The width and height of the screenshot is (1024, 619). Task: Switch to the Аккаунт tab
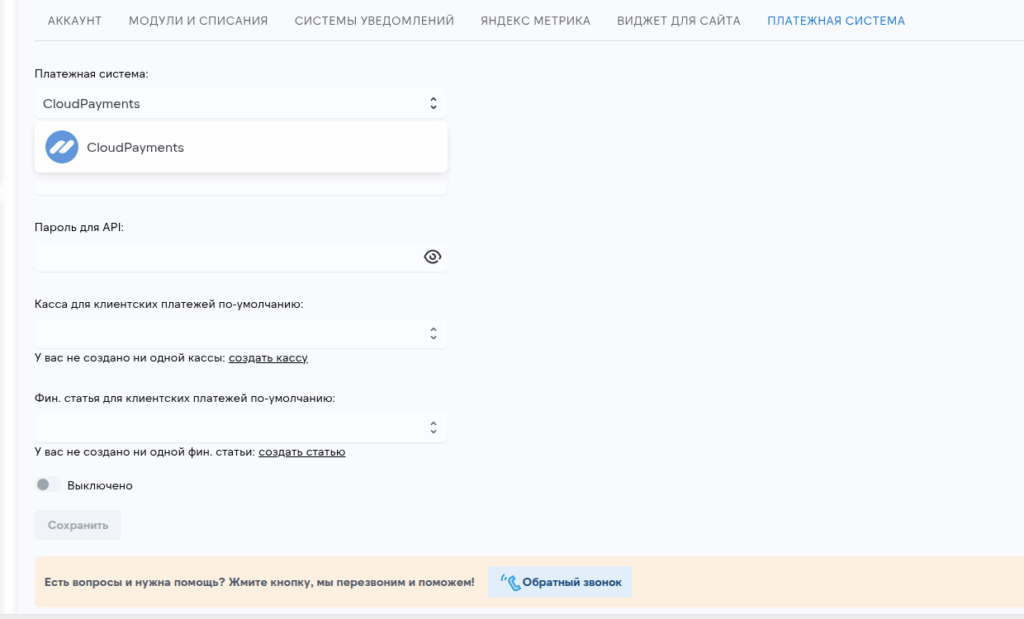pyautogui.click(x=75, y=20)
